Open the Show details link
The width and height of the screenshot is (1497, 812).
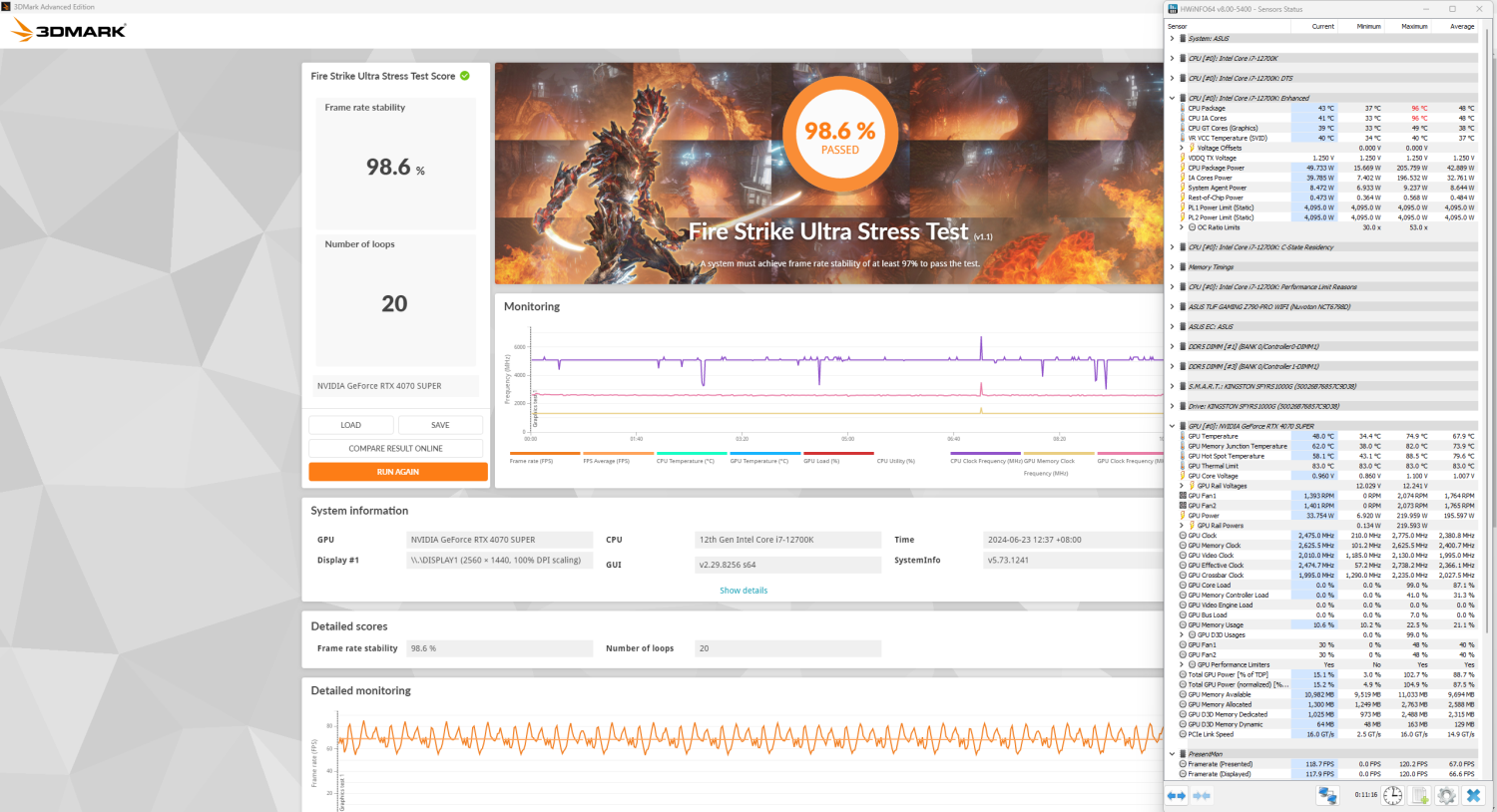(x=744, y=591)
